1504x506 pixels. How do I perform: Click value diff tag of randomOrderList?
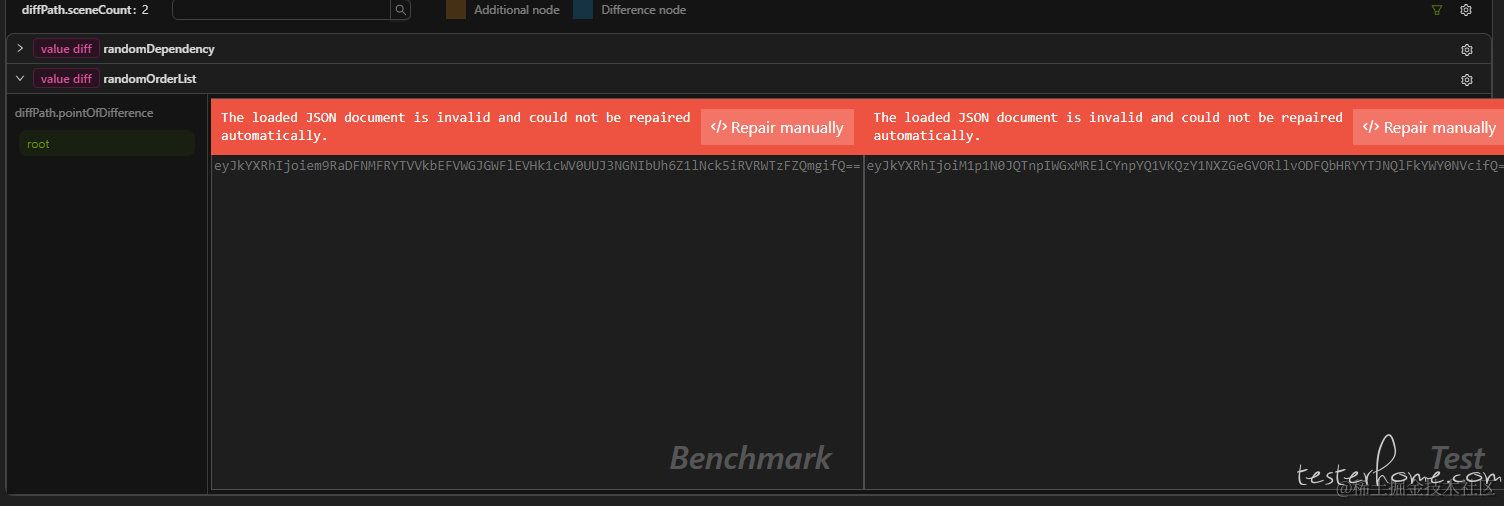(66, 78)
